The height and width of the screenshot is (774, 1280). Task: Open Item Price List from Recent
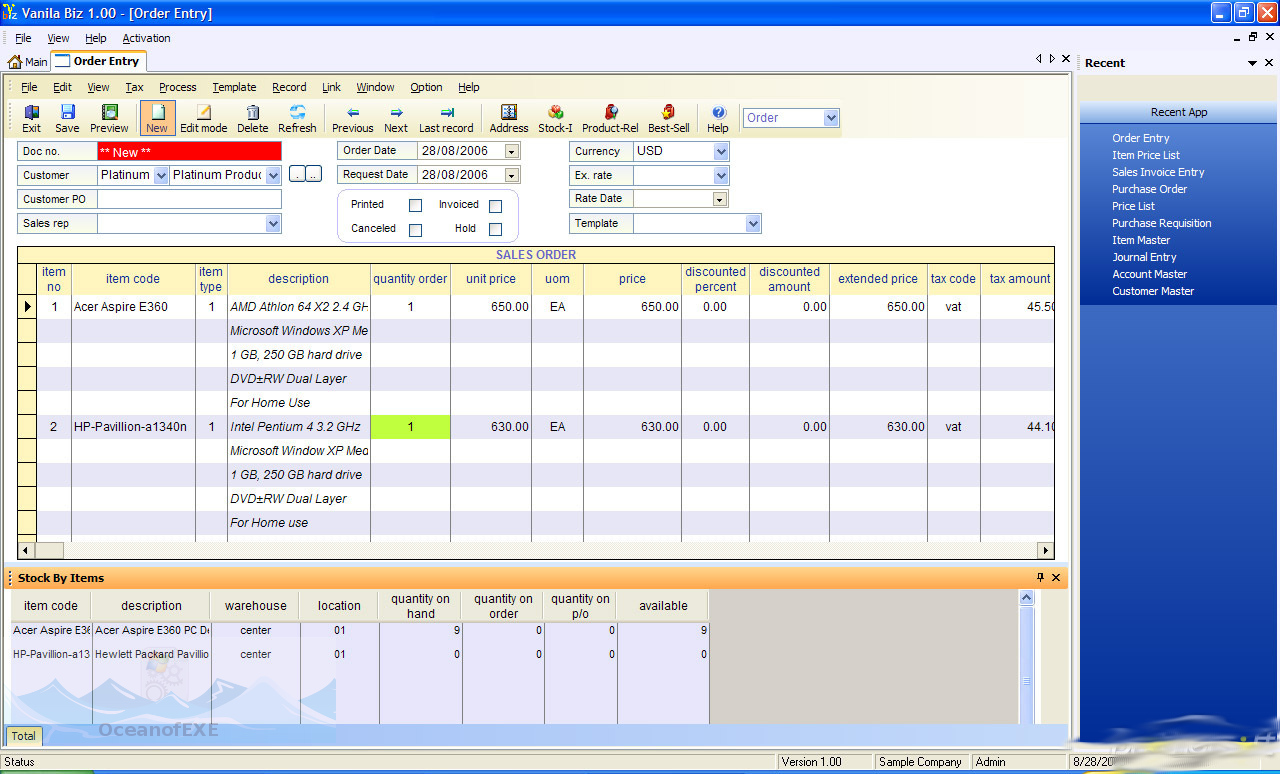point(1146,155)
